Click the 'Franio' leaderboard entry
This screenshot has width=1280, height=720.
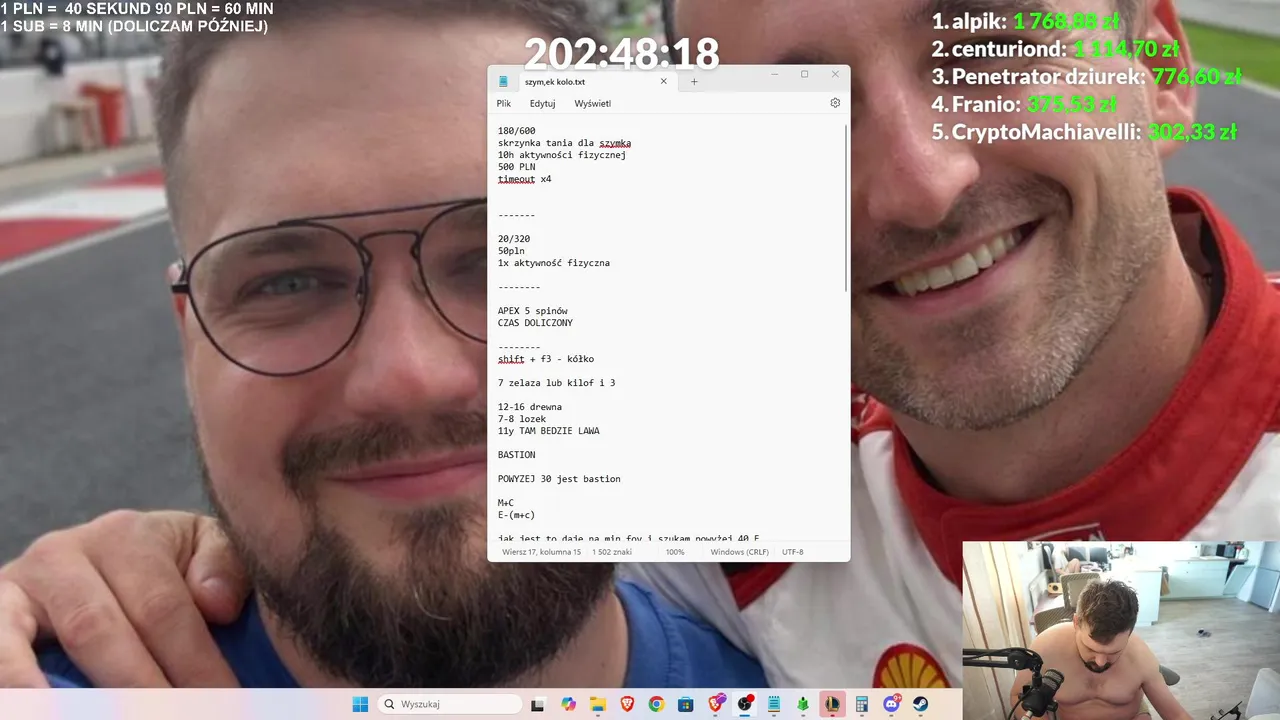pos(1024,103)
